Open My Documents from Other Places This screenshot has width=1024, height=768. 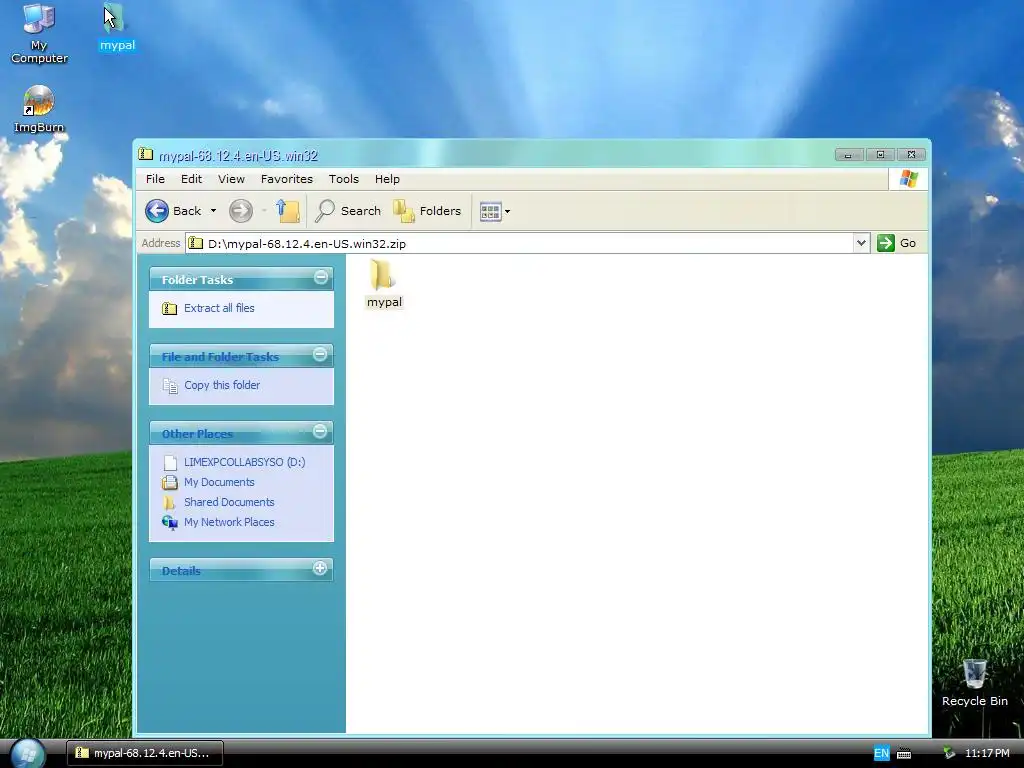click(219, 483)
